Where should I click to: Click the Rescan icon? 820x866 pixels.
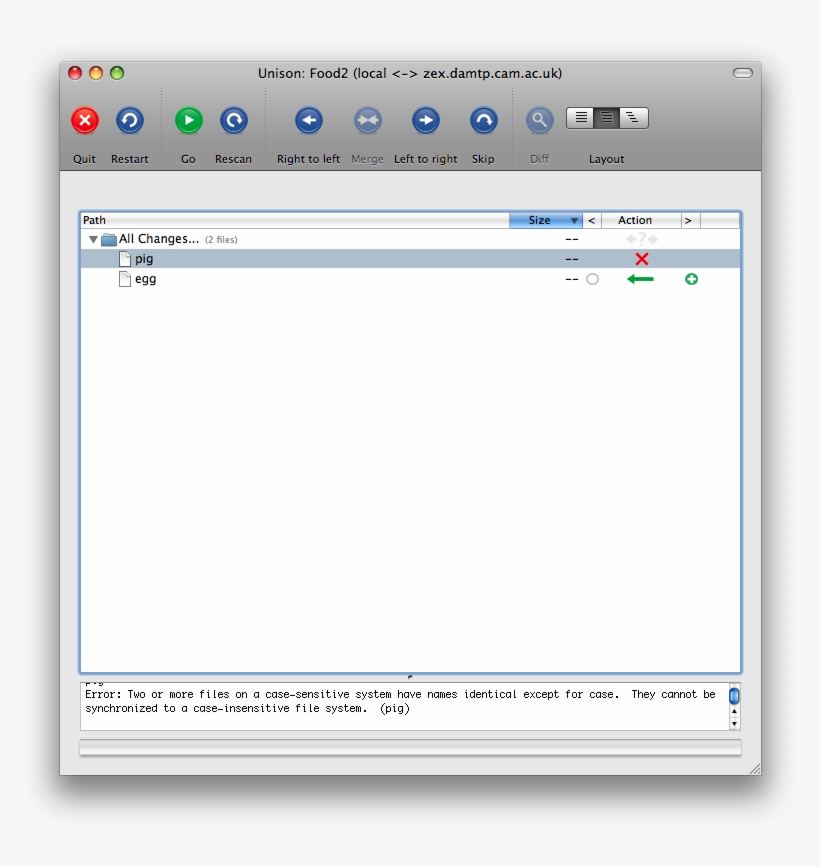click(x=233, y=120)
